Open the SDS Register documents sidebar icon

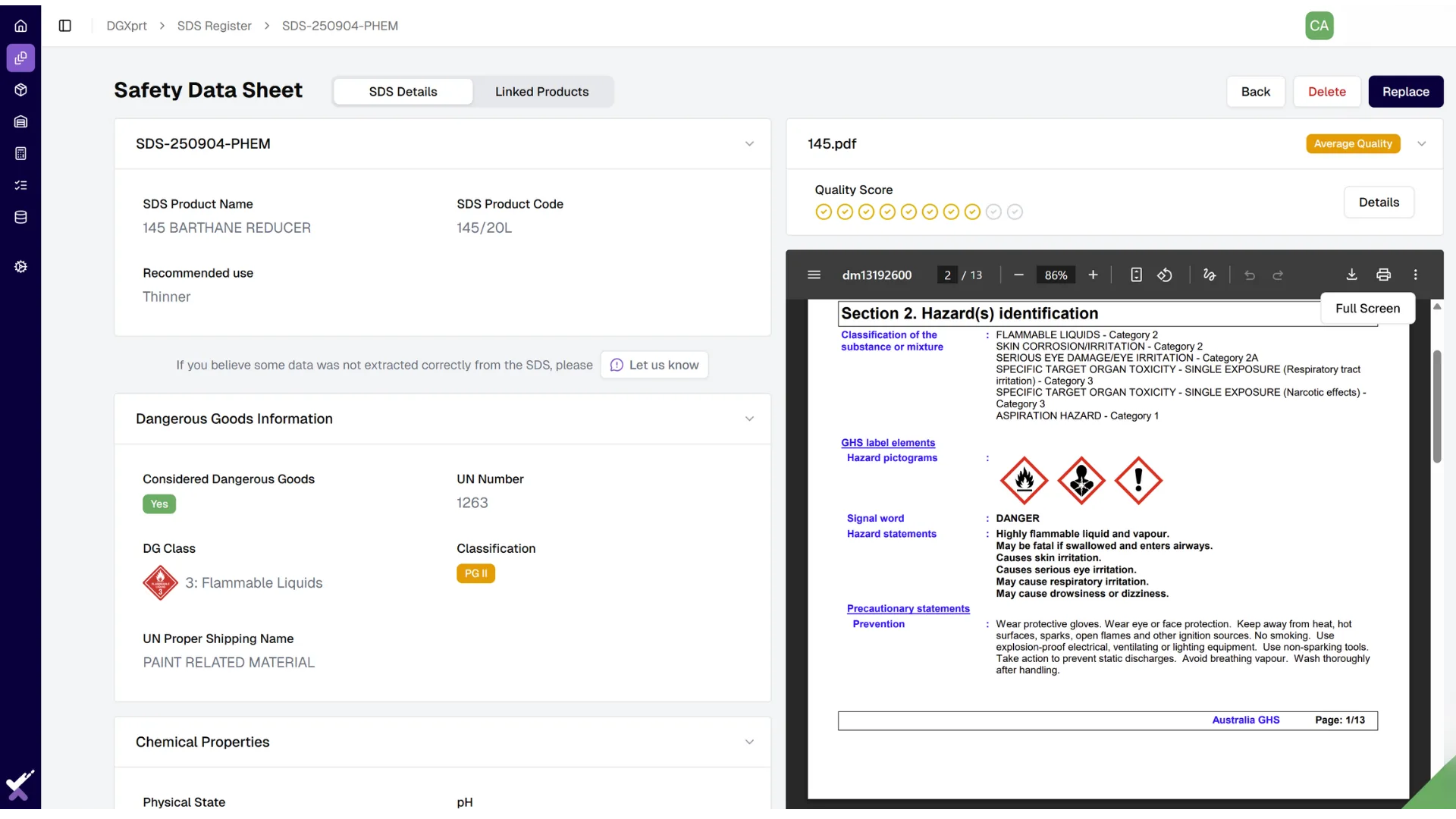[20, 58]
